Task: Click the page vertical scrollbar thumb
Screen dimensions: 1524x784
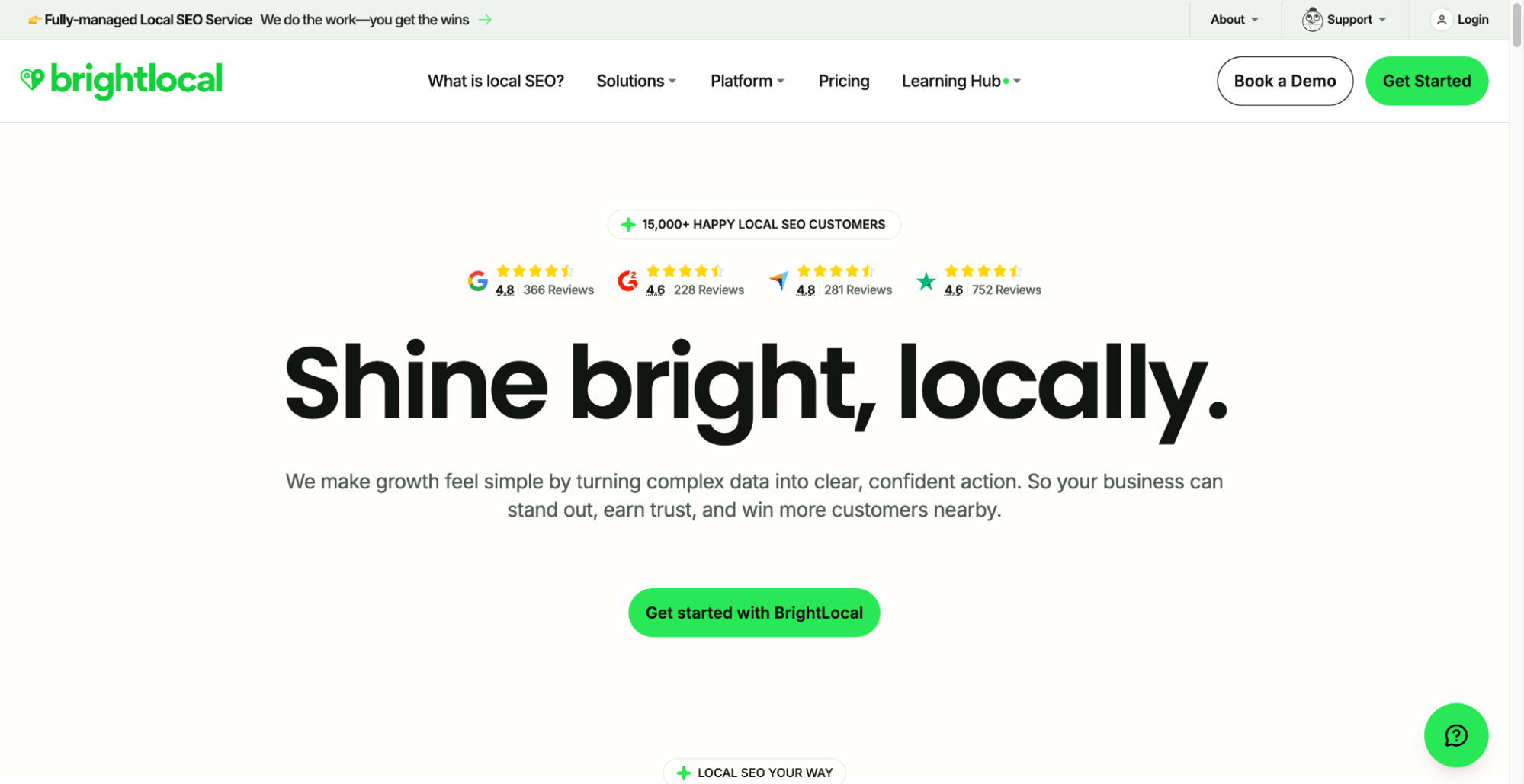Action: 1516,24
